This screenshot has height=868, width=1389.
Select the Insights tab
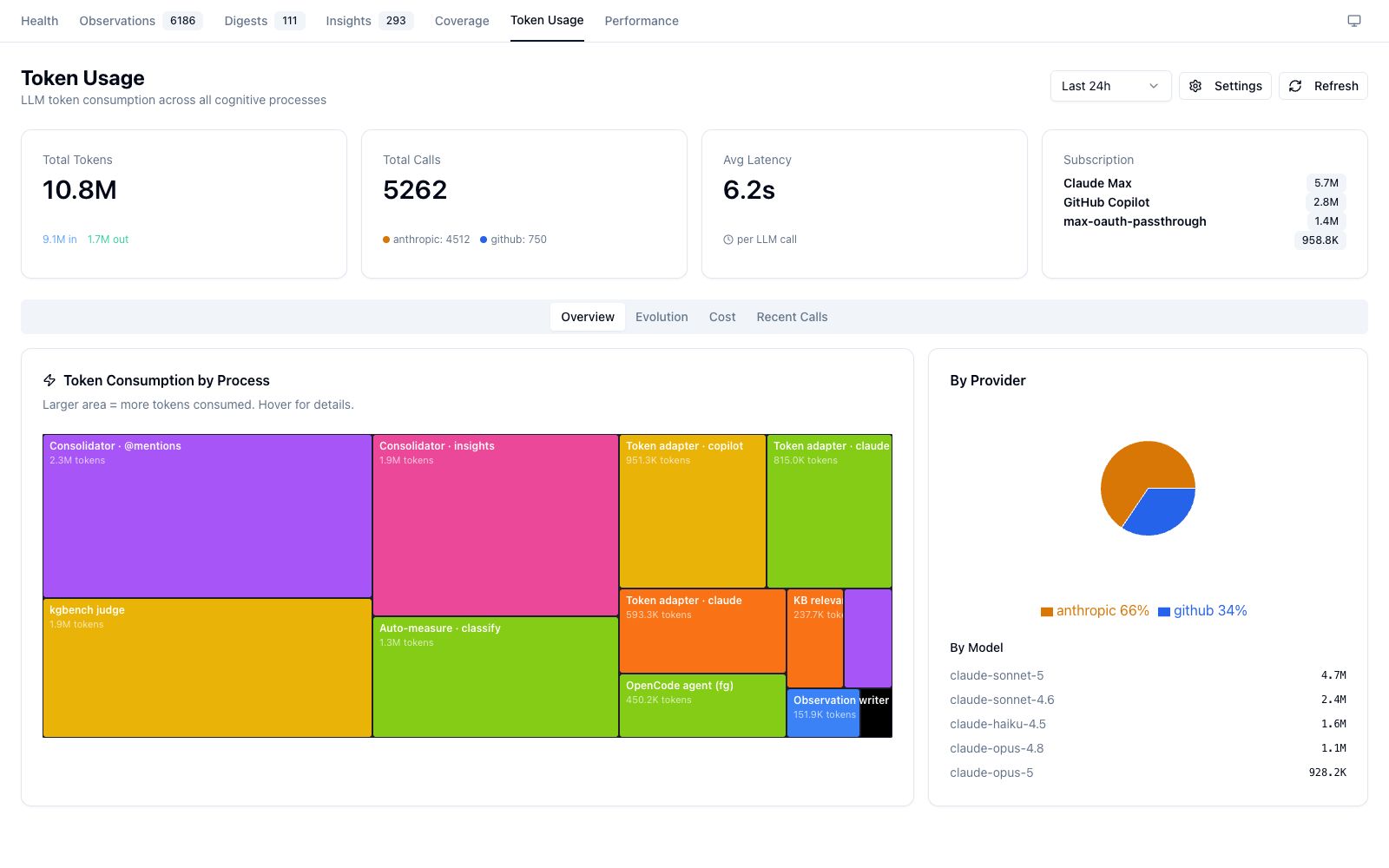370,21
